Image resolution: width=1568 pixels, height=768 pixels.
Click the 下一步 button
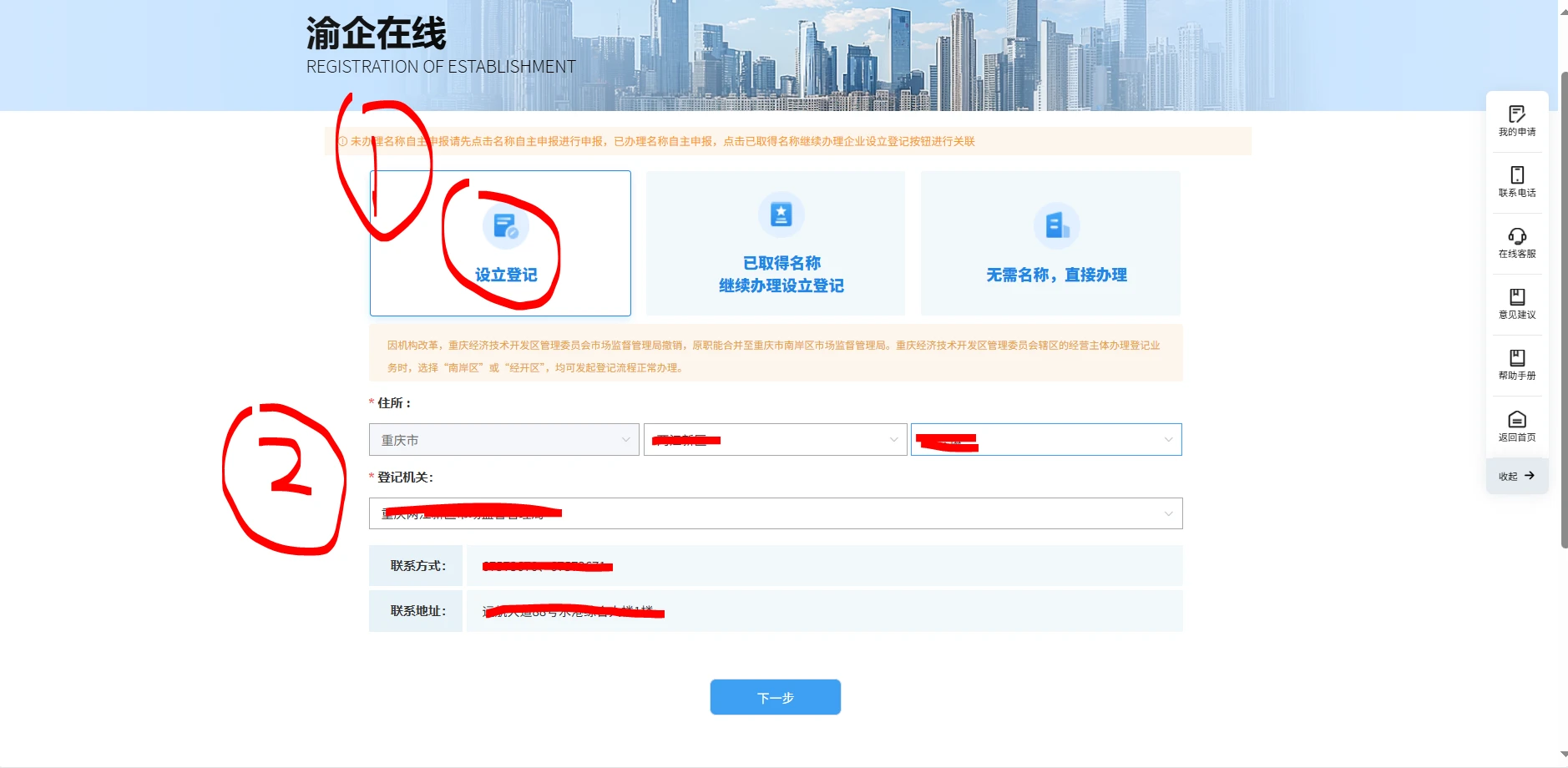point(775,697)
